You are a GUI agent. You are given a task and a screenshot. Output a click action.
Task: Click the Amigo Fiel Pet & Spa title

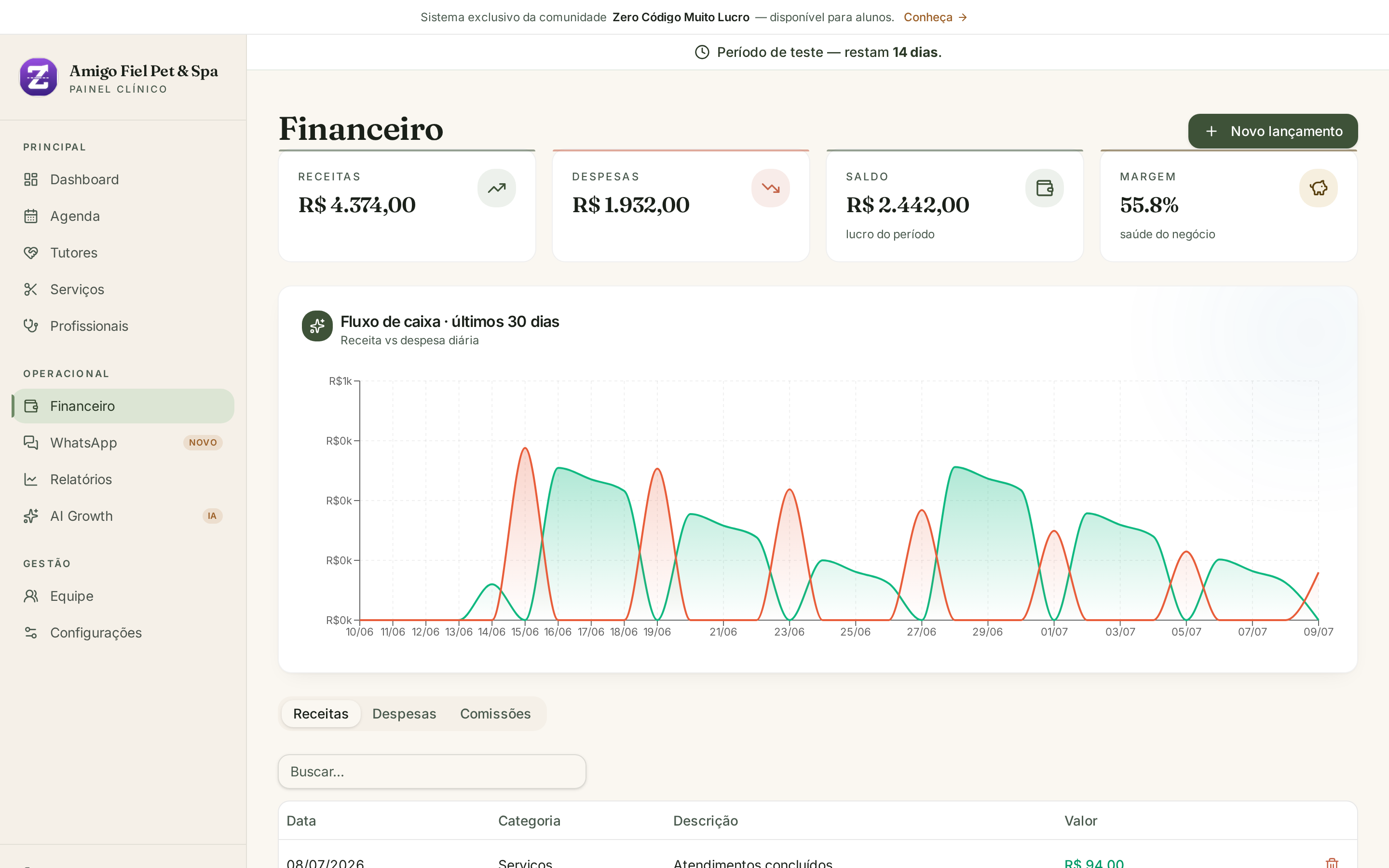144,71
